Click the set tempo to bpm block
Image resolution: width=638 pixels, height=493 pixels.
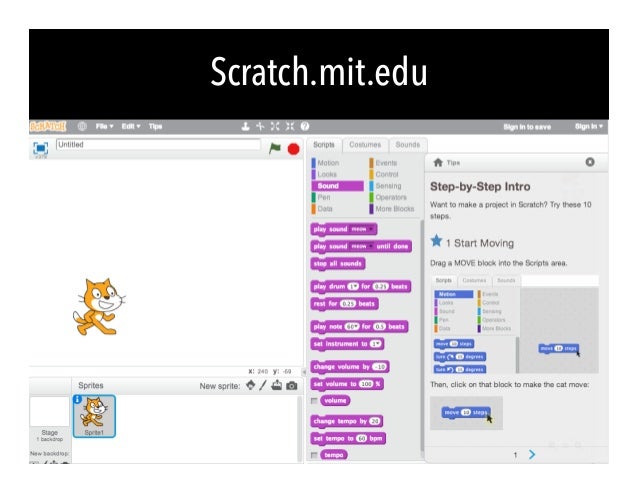point(348,438)
